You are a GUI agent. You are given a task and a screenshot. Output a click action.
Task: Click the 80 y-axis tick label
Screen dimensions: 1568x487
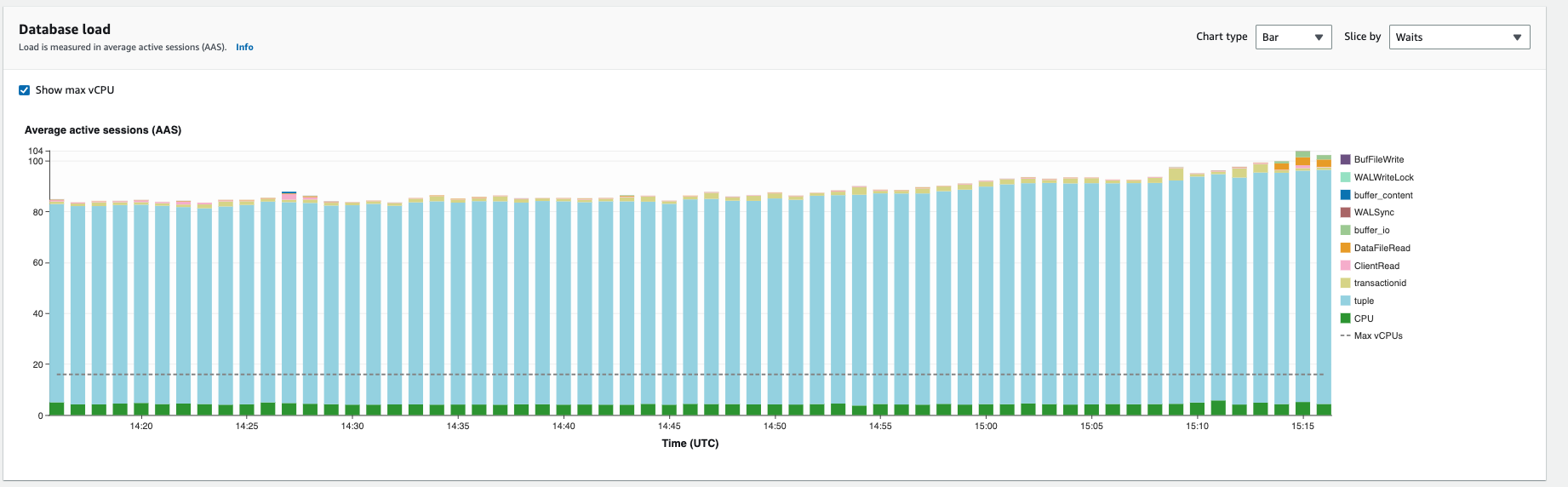[38, 212]
